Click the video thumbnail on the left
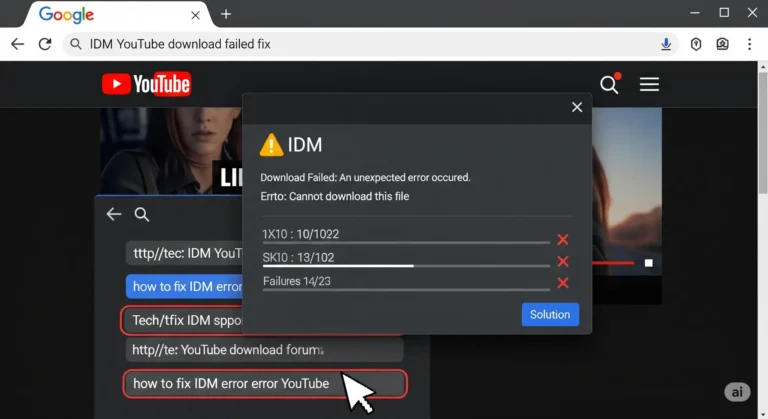 click(x=171, y=151)
